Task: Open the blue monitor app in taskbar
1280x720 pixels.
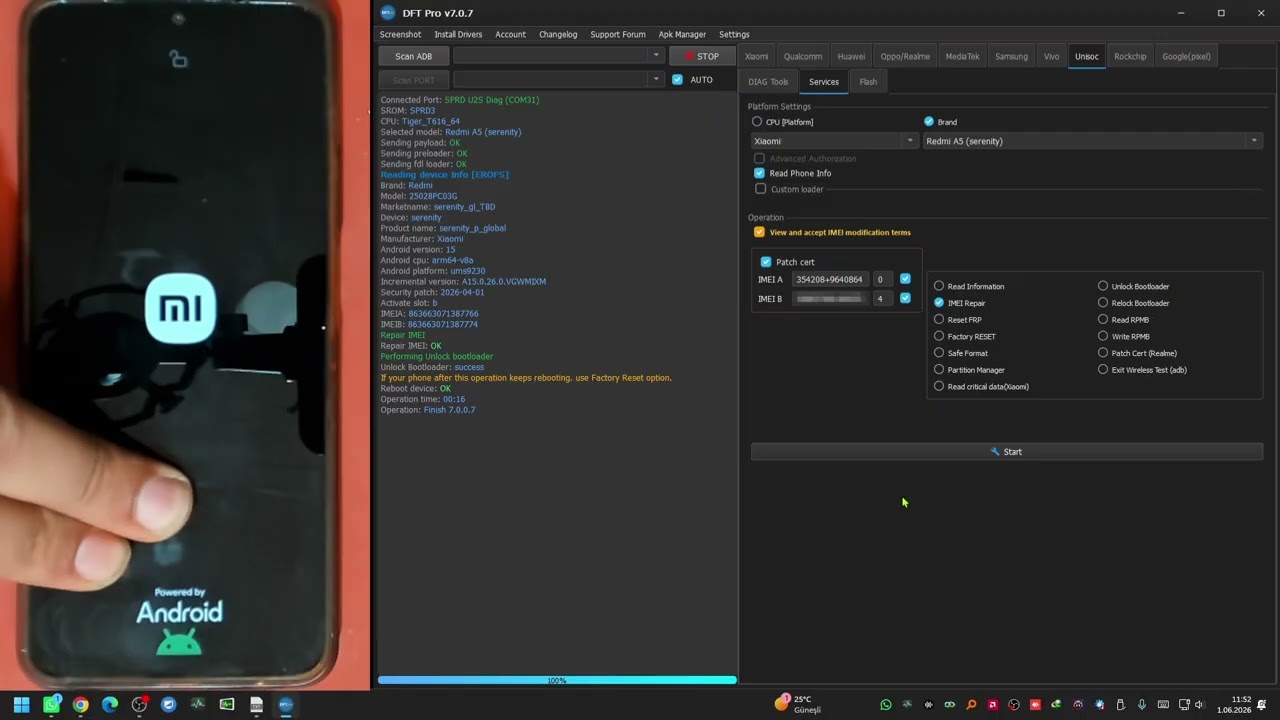Action: click(x=168, y=705)
